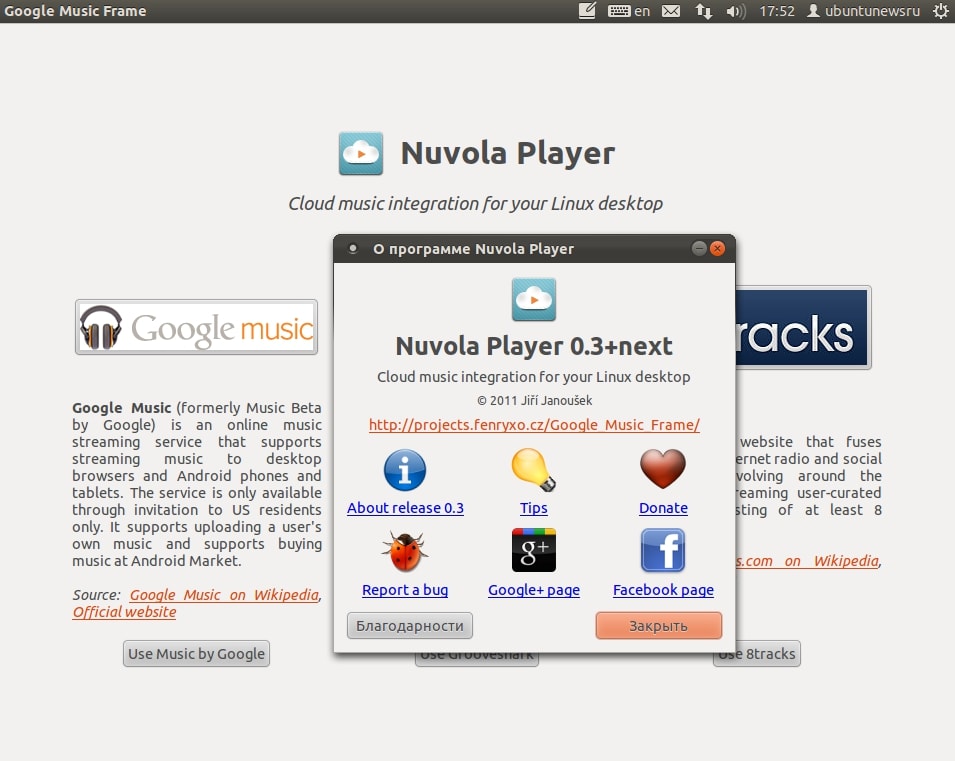
Task: Open the keyboard layout en indicator
Action: (629, 11)
